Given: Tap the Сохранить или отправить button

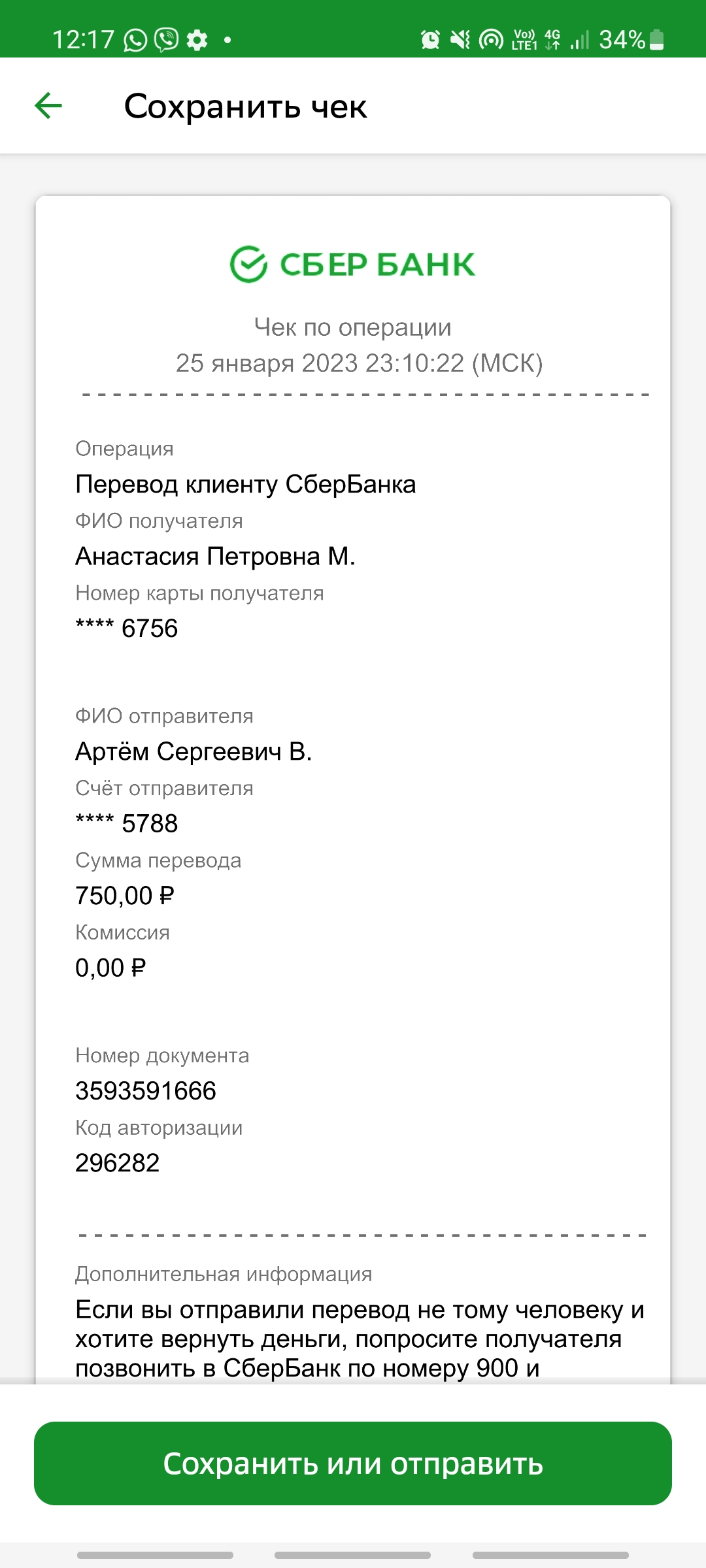Looking at the screenshot, I should 353,1463.
